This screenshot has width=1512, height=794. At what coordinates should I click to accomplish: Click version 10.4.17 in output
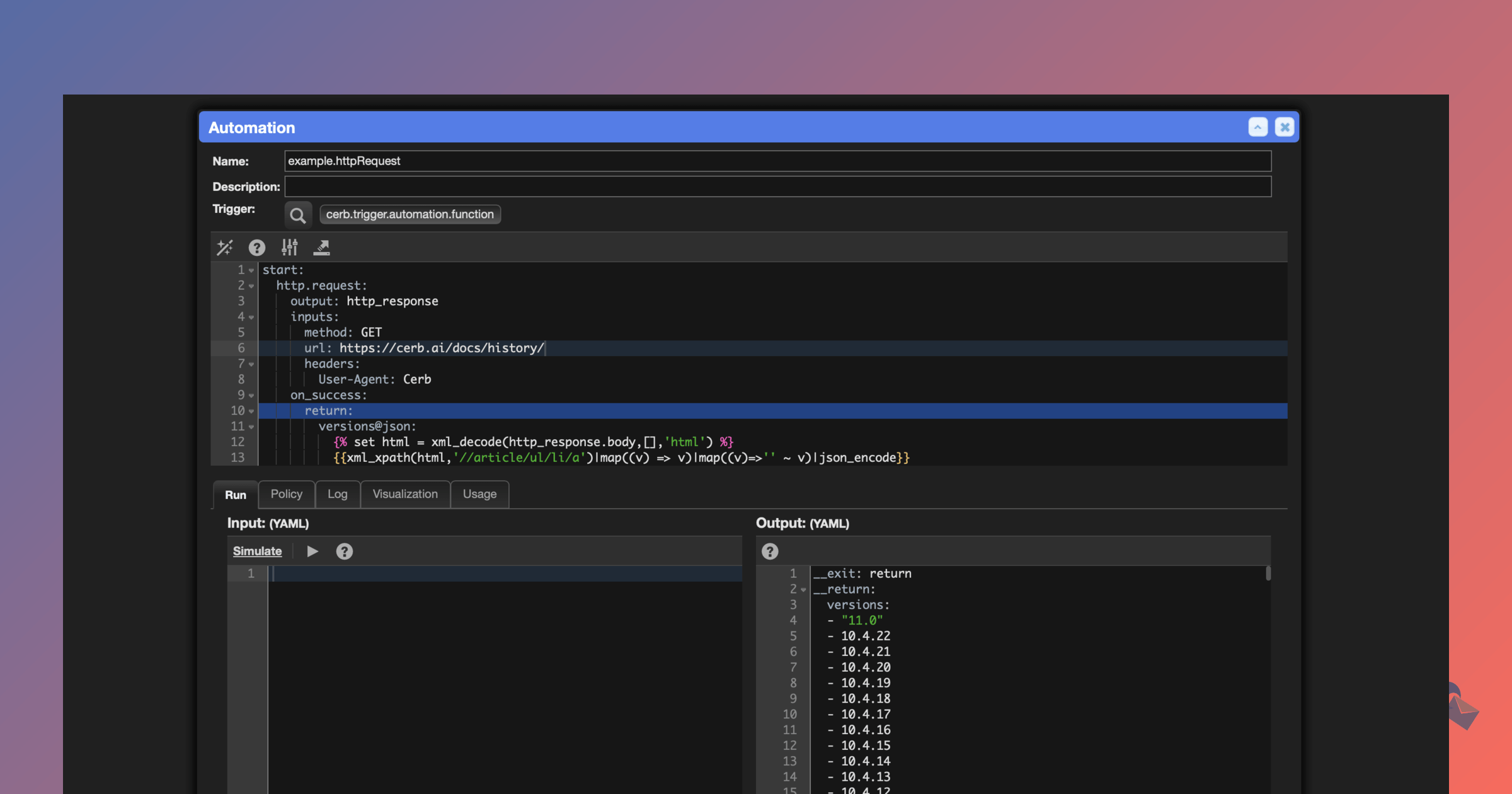tap(866, 715)
